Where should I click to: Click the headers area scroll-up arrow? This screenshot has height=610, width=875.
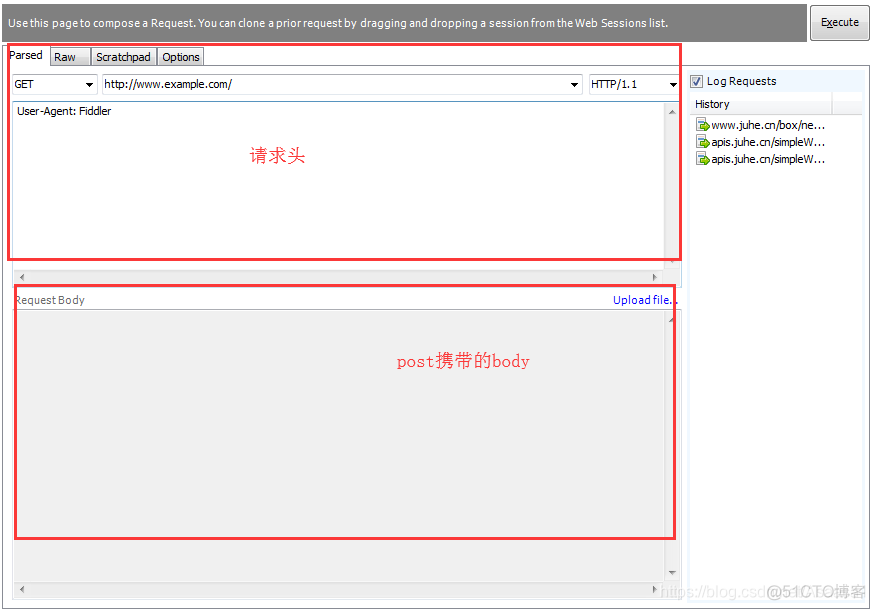point(672,112)
